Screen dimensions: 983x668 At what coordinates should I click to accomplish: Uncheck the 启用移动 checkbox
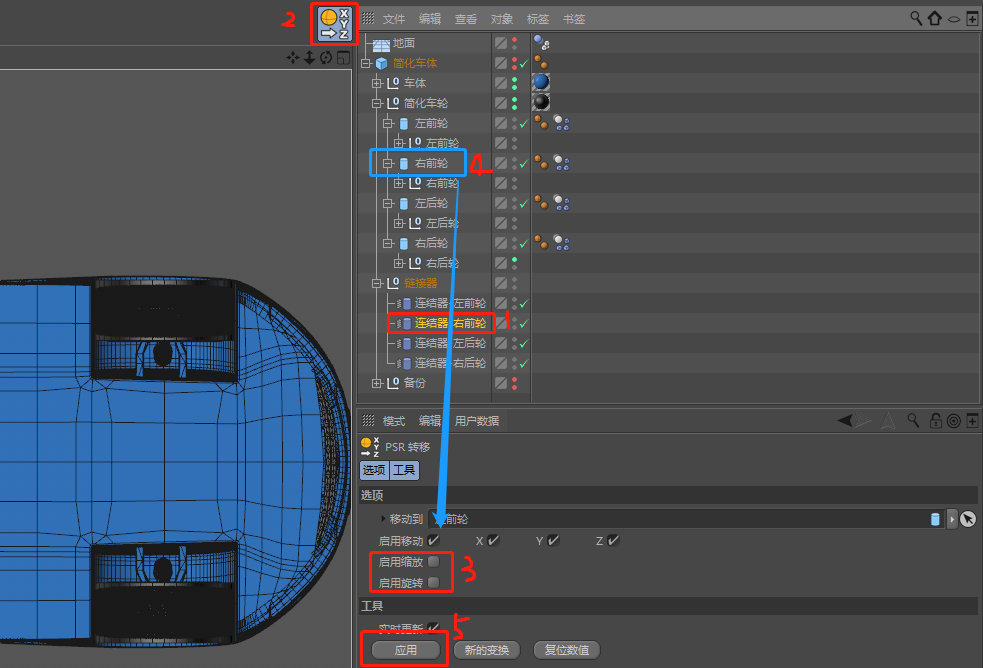click(433, 540)
